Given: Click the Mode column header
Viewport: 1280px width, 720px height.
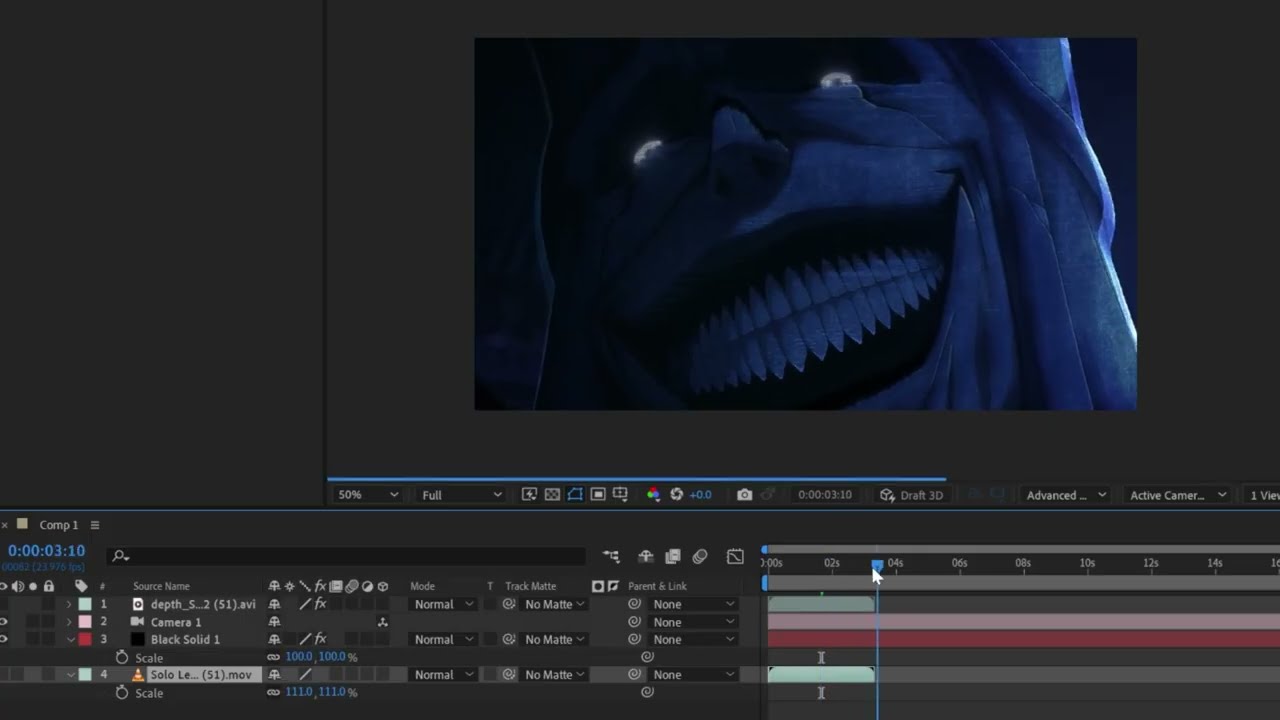Looking at the screenshot, I should pyautogui.click(x=422, y=587).
